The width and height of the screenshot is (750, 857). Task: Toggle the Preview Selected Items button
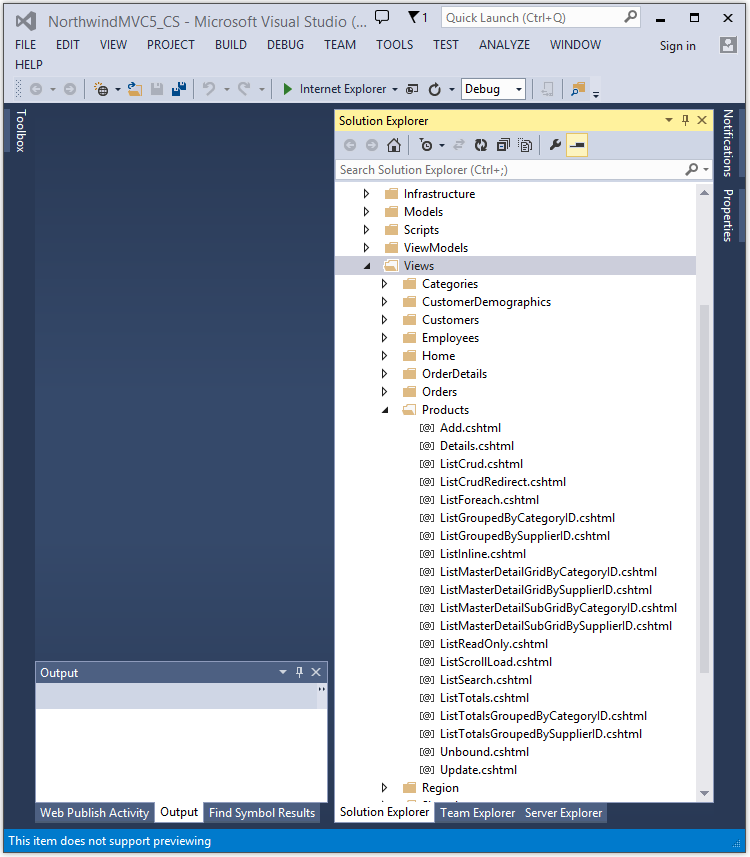click(577, 145)
